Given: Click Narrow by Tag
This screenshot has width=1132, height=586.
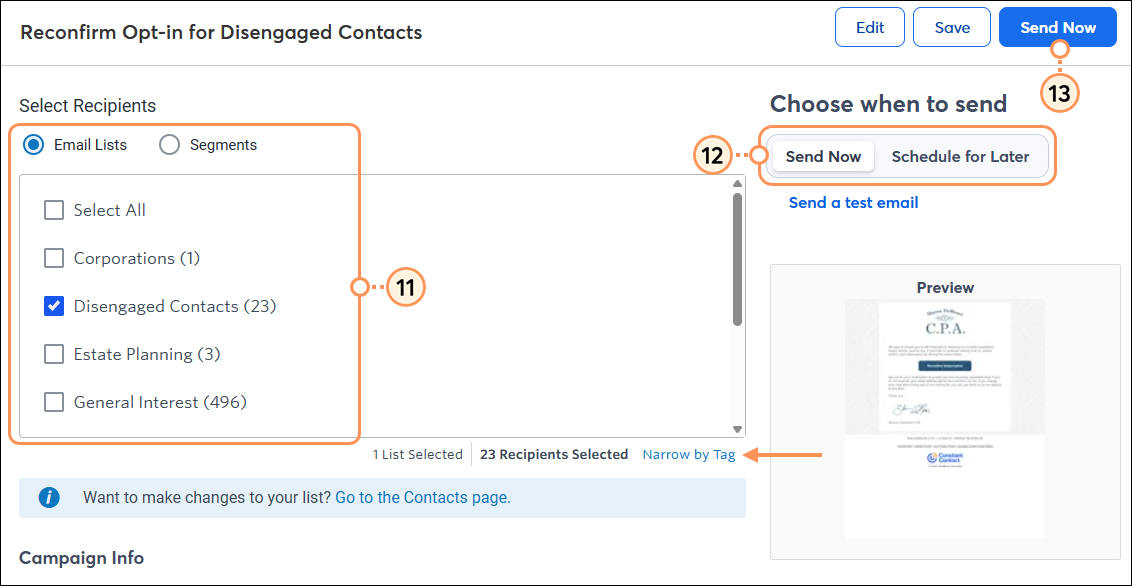Looking at the screenshot, I should point(688,454).
